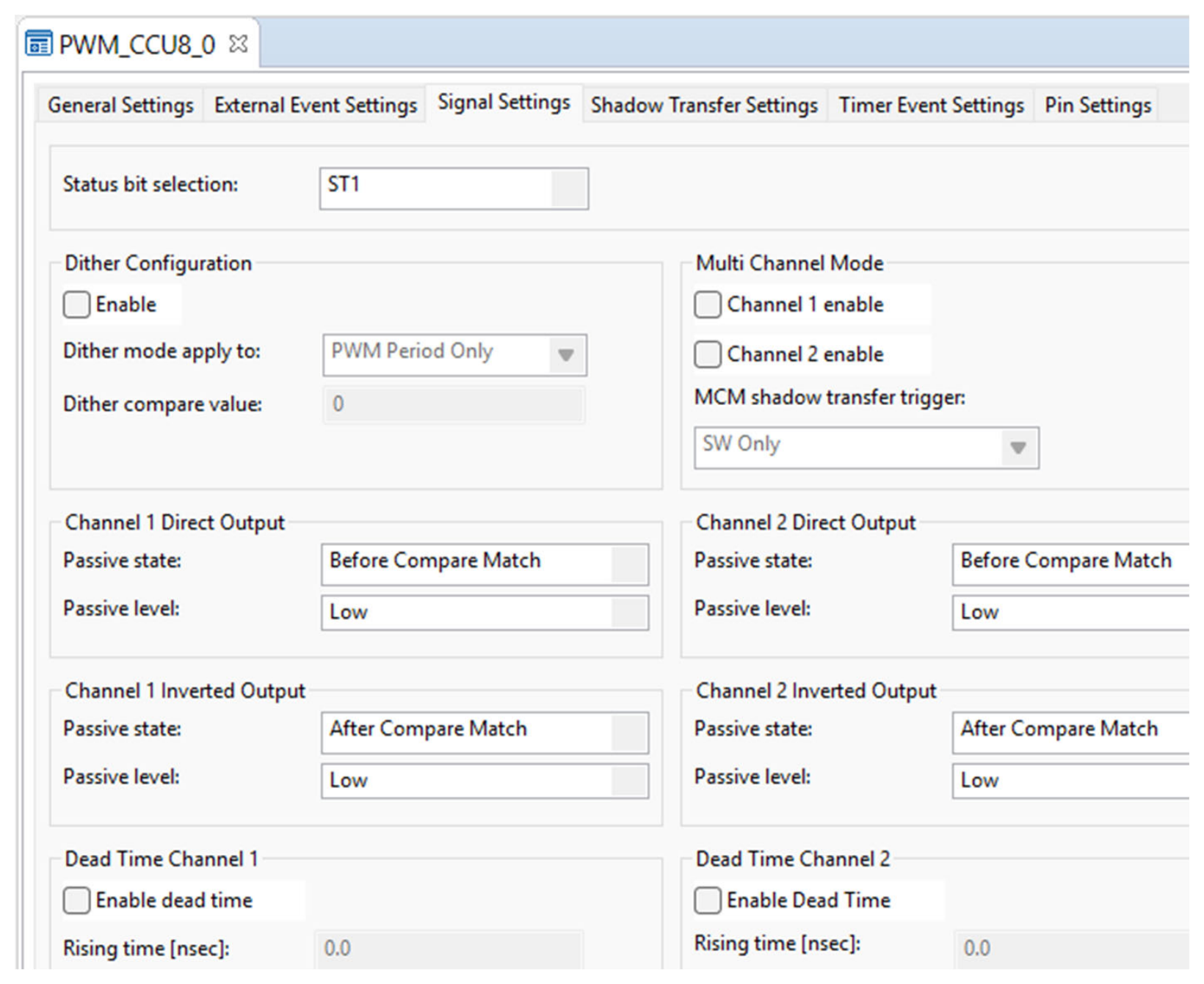Close the PWM_CCU8_0 editor tab
Viewport: 1204px width, 984px height.
coord(238,44)
